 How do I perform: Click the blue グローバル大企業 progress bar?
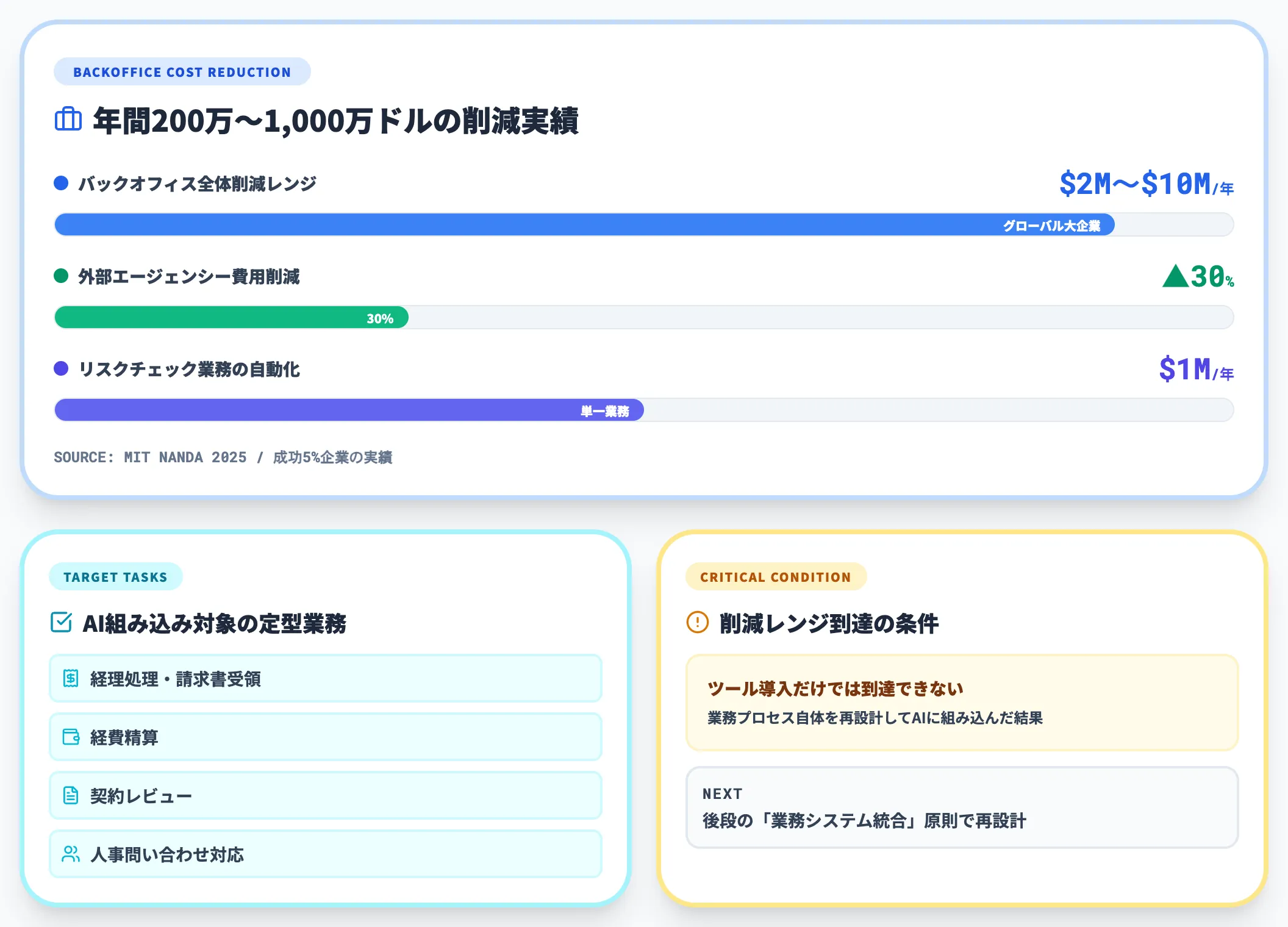tap(584, 224)
